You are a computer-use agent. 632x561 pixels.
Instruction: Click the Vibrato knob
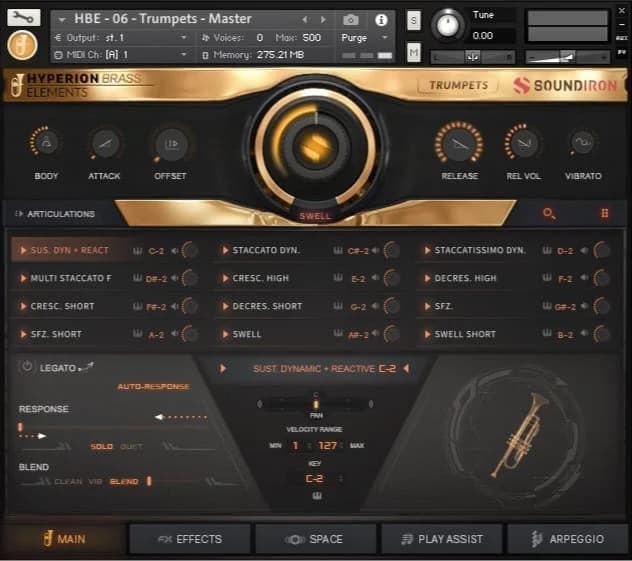(x=583, y=145)
